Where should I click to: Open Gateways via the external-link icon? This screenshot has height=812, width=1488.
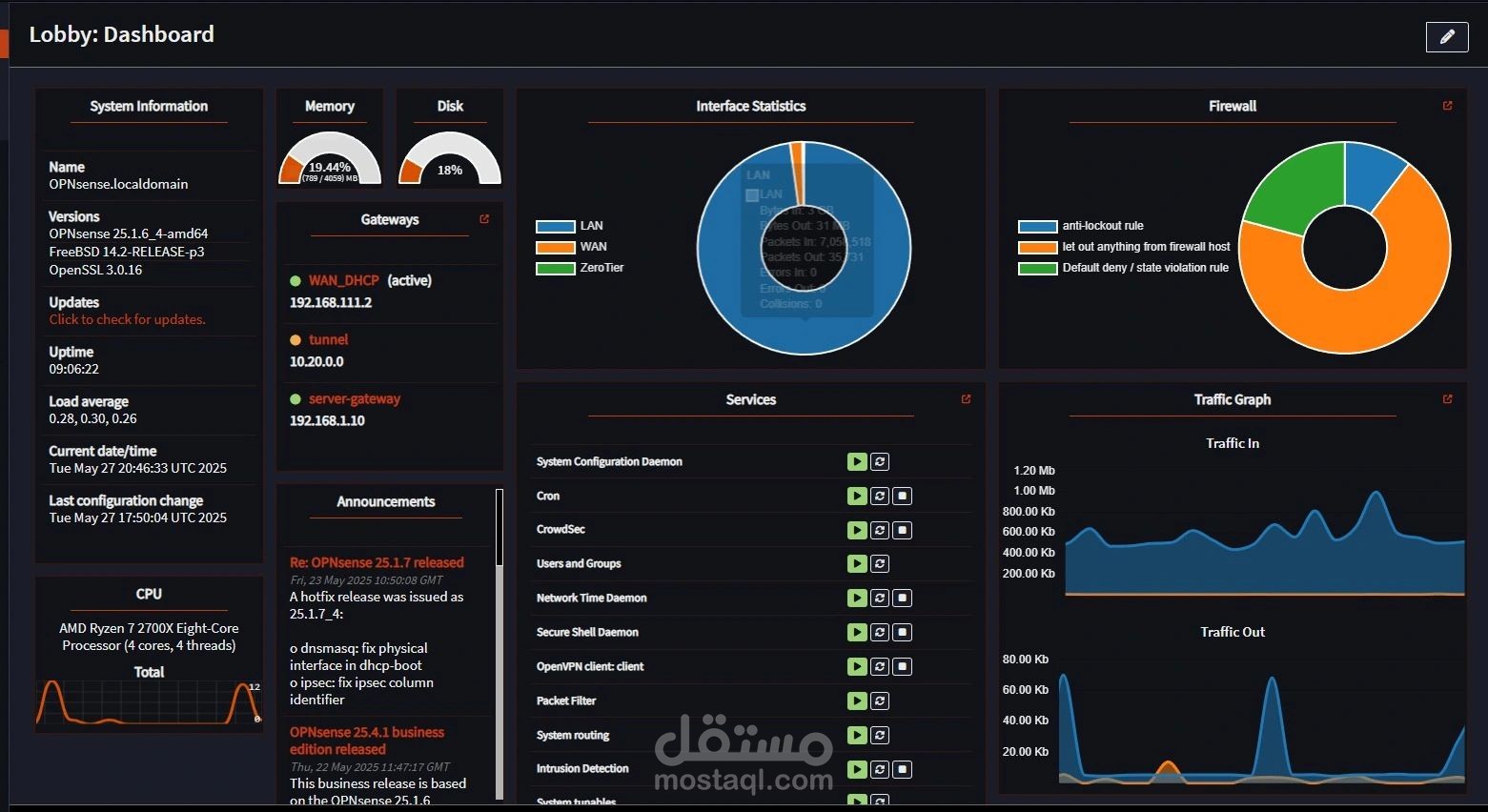pos(484,218)
